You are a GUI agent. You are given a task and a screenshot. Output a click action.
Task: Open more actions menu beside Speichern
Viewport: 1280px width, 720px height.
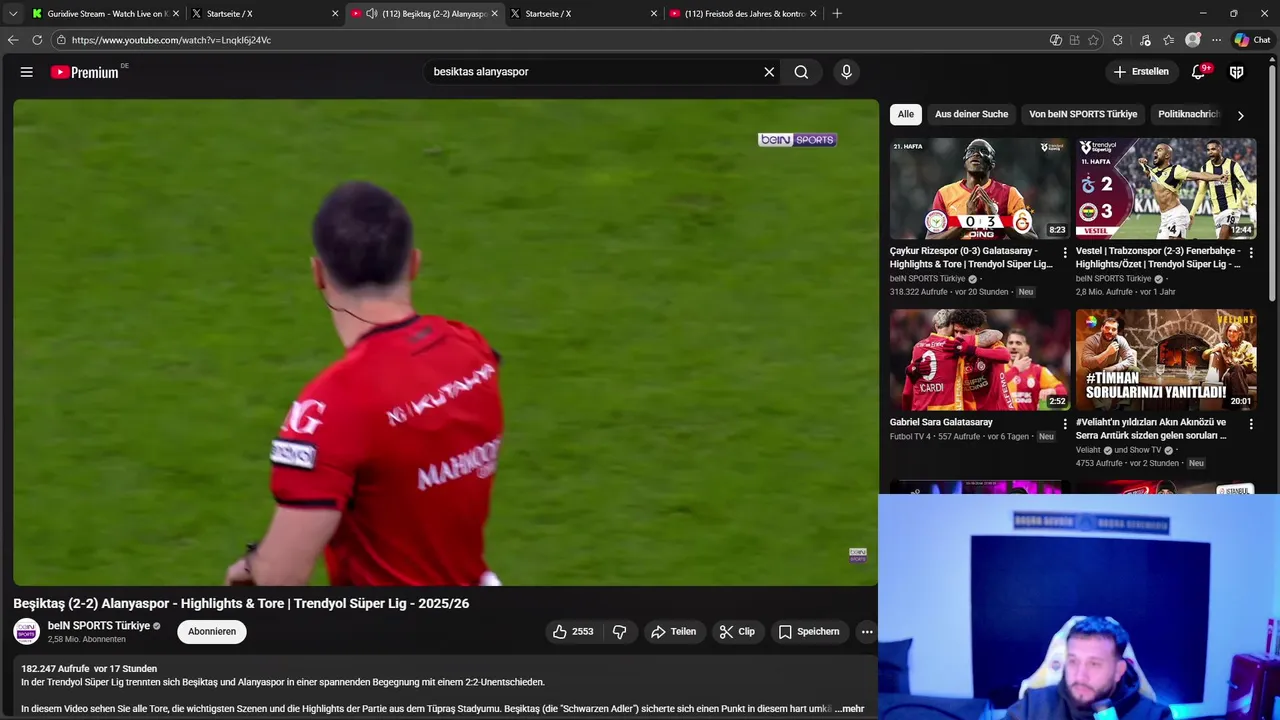coord(867,632)
